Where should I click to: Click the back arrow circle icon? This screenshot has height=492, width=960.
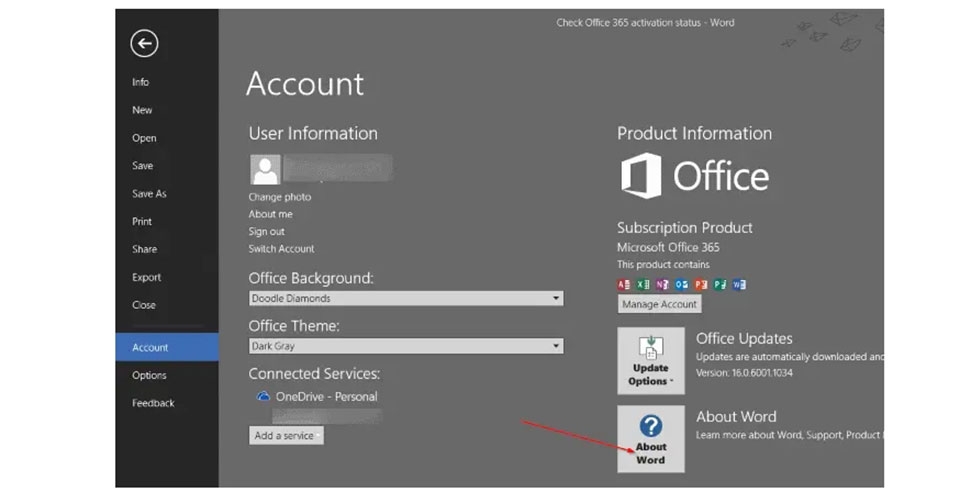point(144,43)
